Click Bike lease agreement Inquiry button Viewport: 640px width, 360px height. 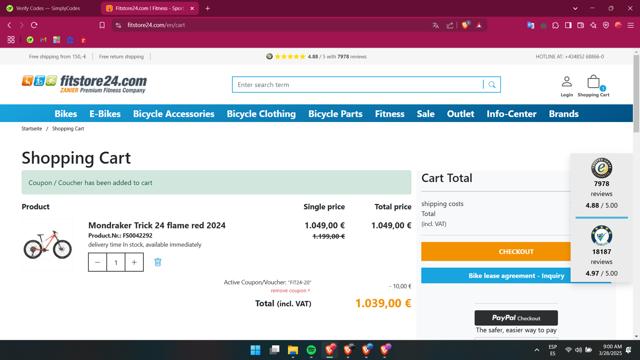click(x=516, y=276)
